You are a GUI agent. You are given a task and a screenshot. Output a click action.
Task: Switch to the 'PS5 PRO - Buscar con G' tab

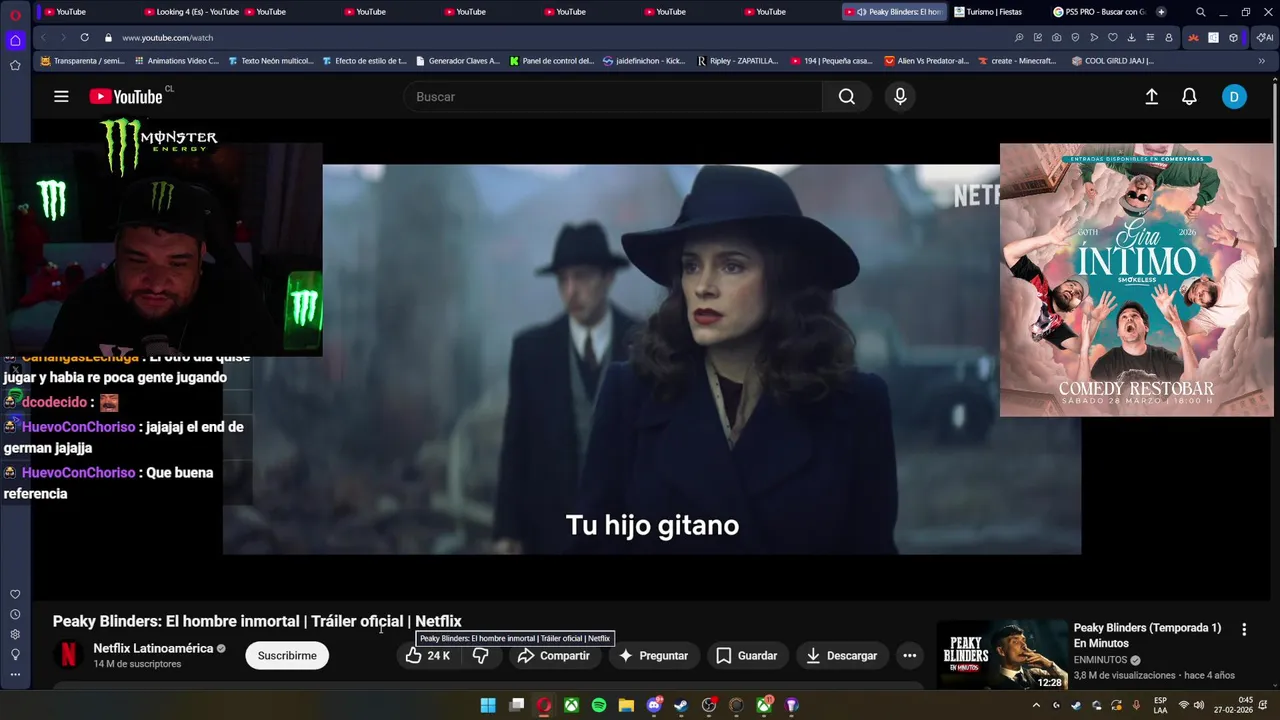(1099, 12)
